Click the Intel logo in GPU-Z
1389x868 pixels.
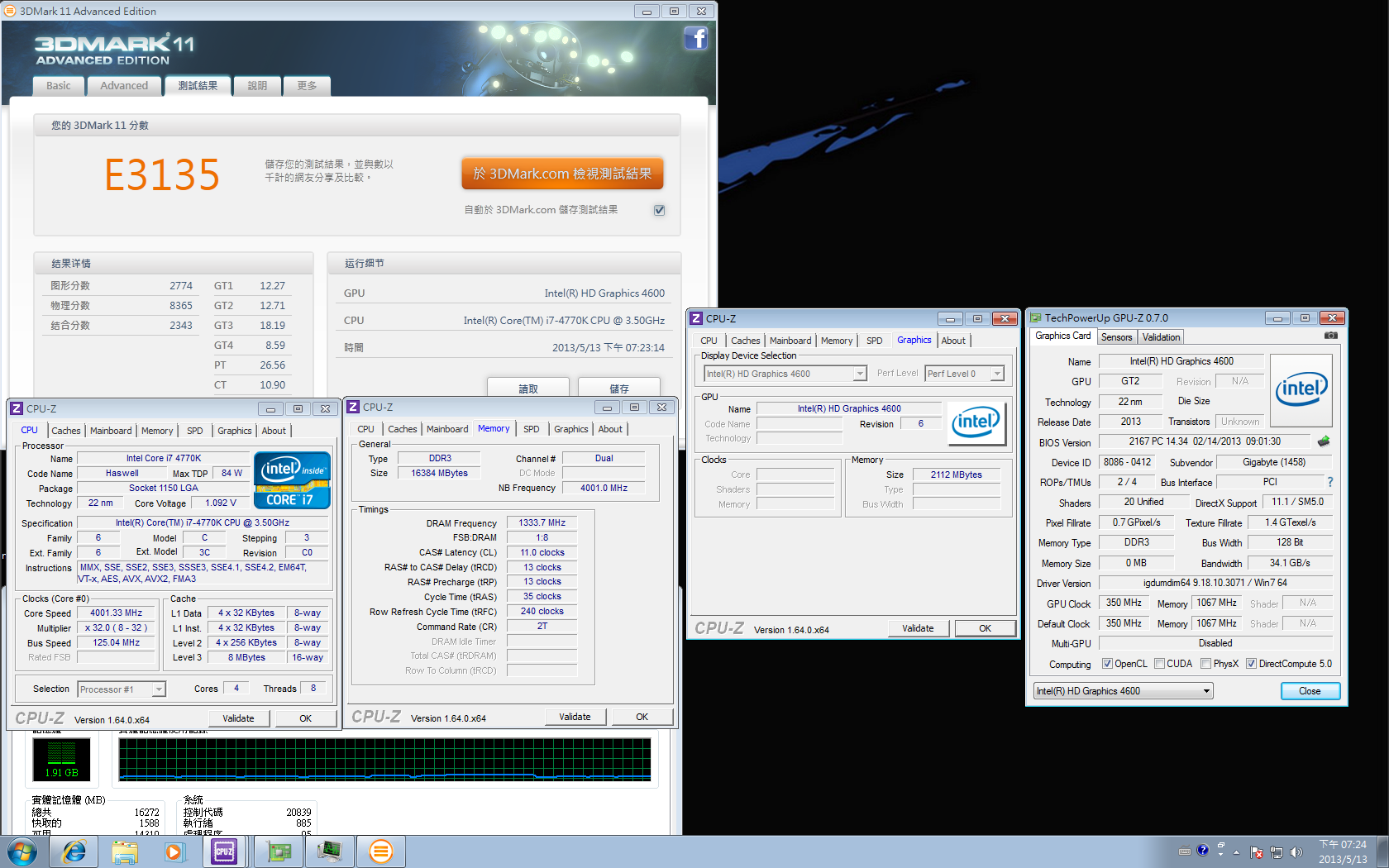point(1301,389)
